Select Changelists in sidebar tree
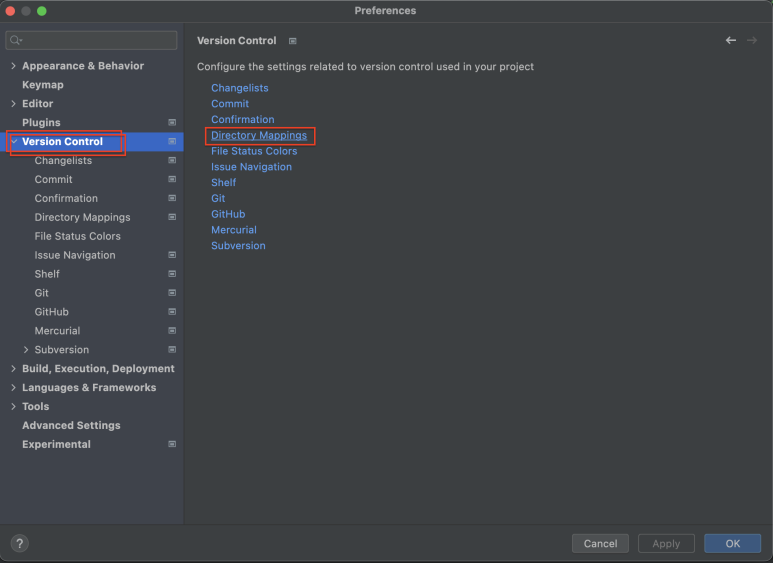 click(63, 160)
